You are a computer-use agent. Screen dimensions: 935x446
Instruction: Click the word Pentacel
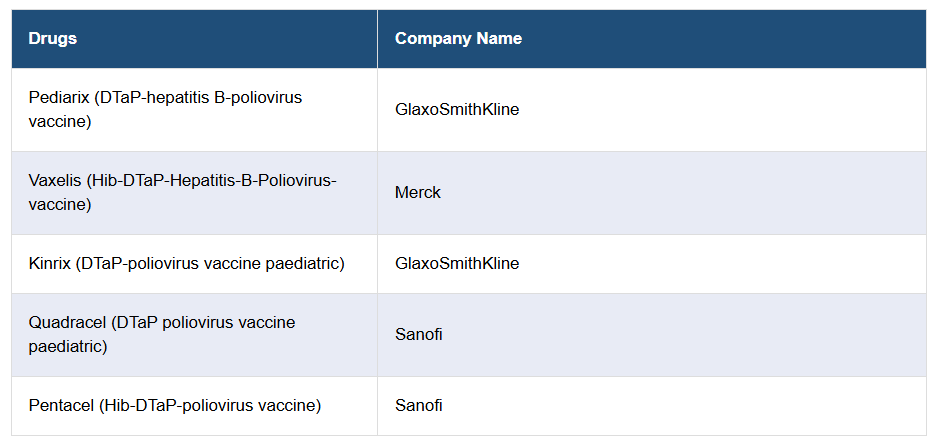point(60,406)
